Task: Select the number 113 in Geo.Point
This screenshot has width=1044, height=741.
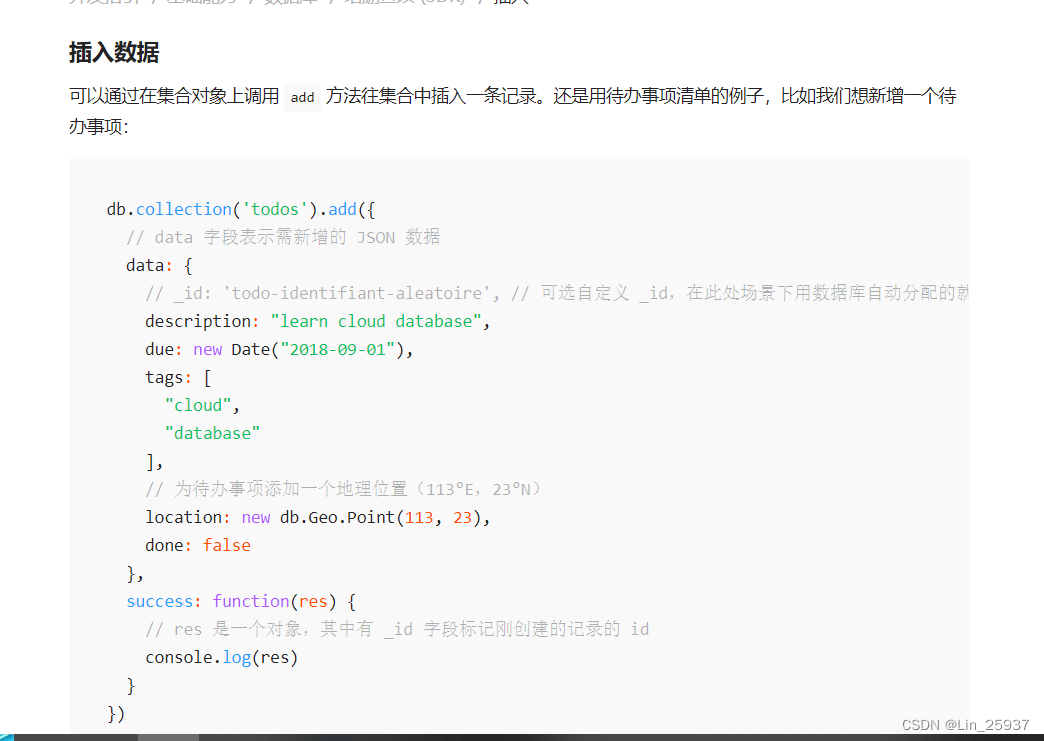Action: [x=419, y=517]
